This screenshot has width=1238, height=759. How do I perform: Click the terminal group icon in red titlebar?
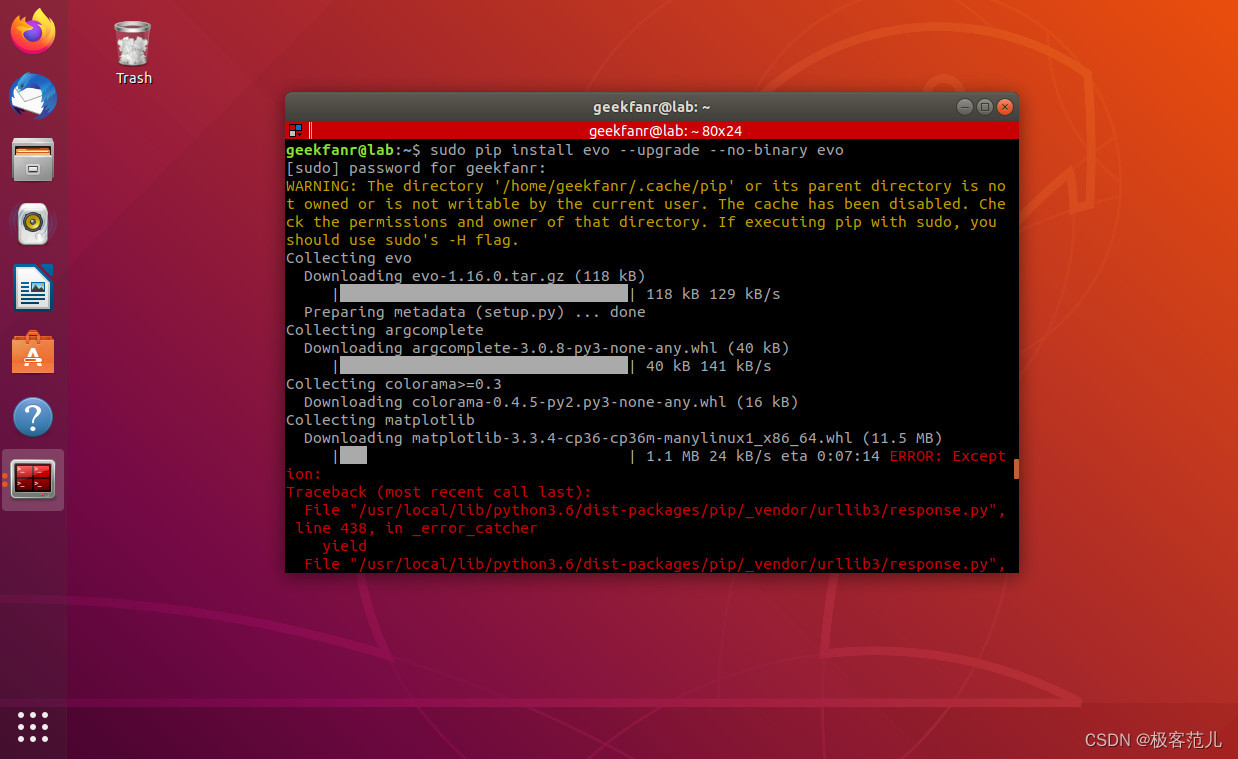pyautogui.click(x=295, y=130)
